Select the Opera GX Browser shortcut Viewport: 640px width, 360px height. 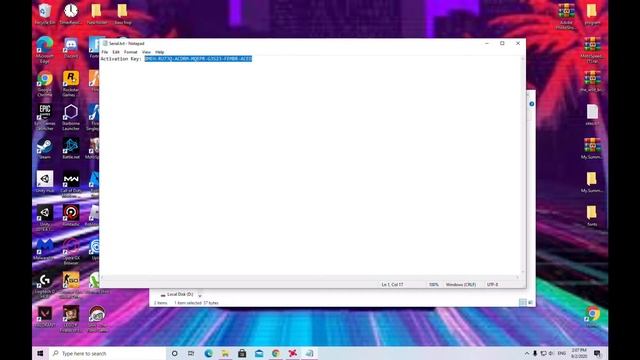pyautogui.click(x=71, y=252)
